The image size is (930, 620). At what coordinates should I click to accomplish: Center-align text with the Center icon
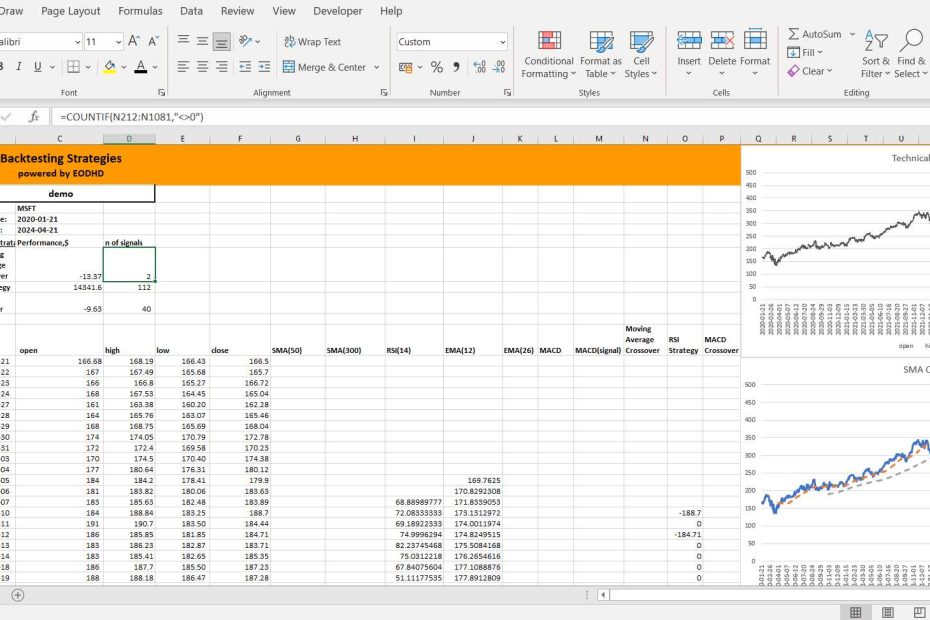(203, 67)
